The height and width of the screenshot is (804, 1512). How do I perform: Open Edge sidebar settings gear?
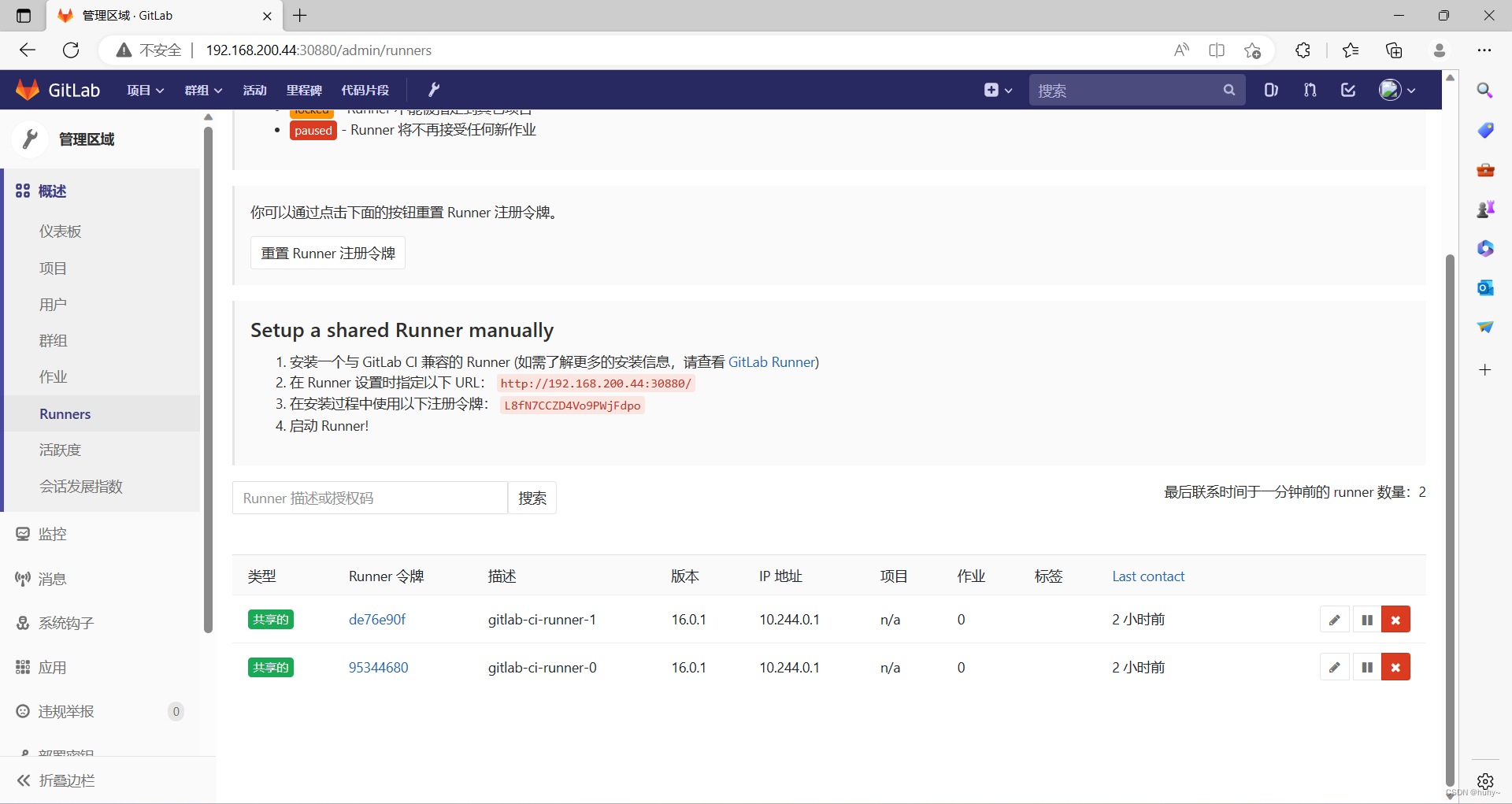[1485, 781]
